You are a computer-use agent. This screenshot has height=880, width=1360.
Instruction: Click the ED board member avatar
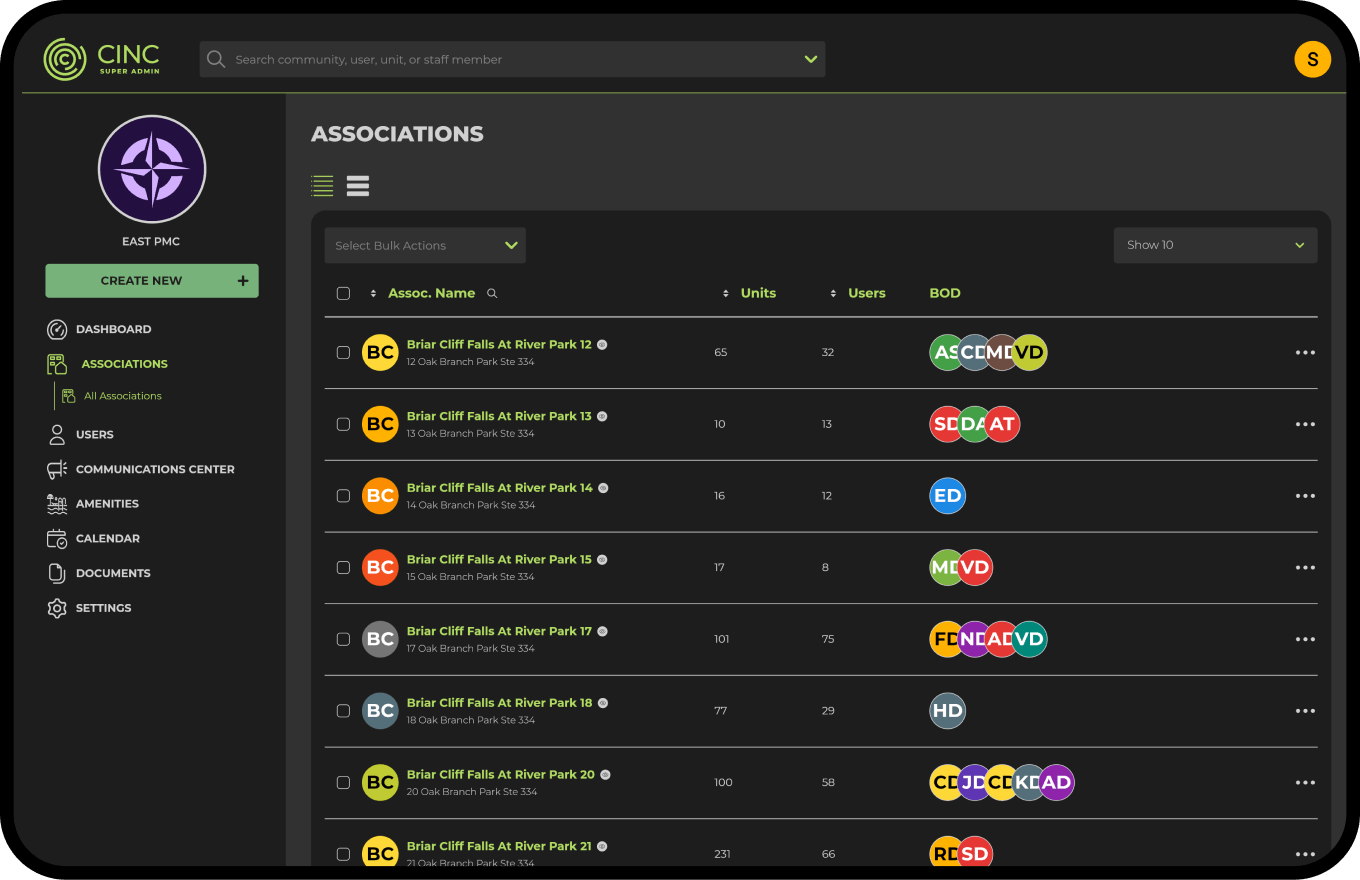point(947,496)
